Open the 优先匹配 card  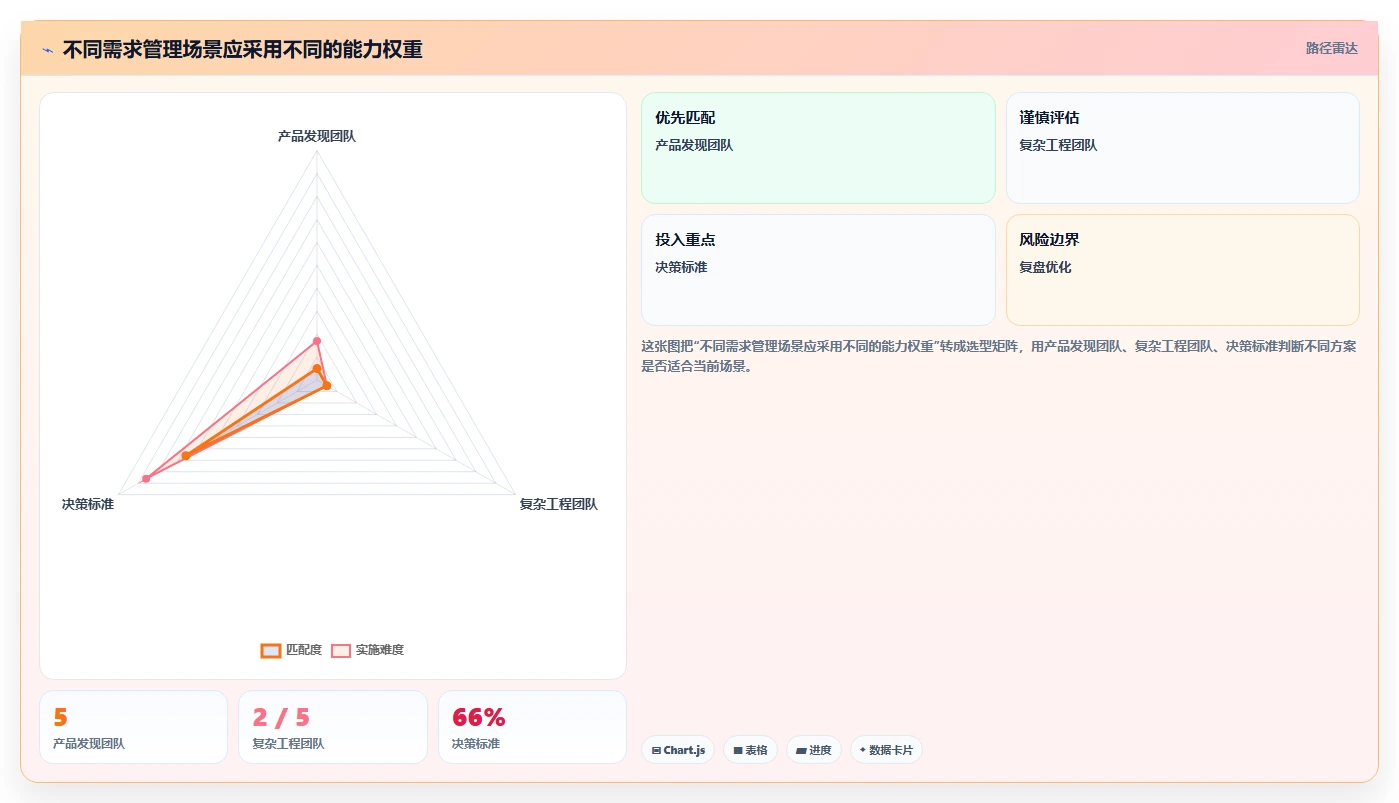coord(818,148)
